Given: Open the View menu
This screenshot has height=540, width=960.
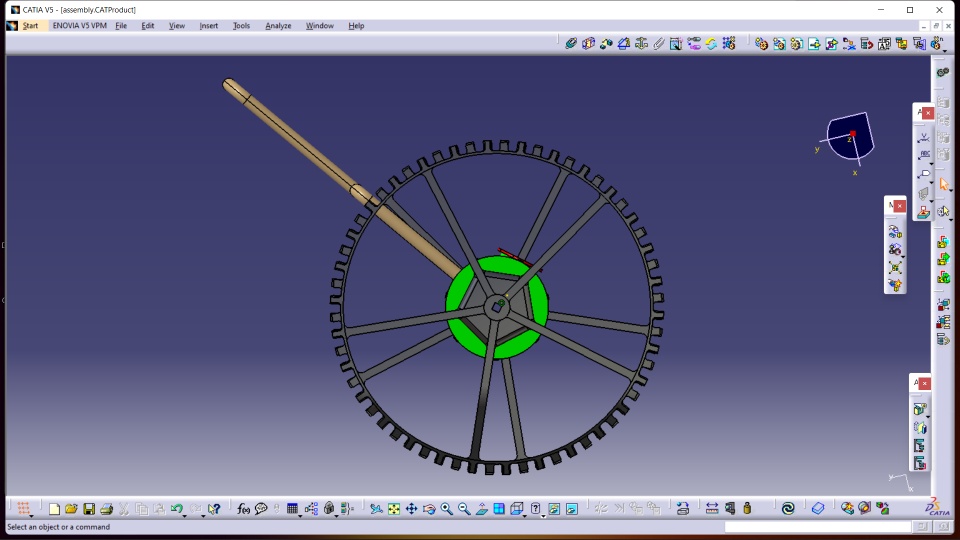Looking at the screenshot, I should (177, 26).
